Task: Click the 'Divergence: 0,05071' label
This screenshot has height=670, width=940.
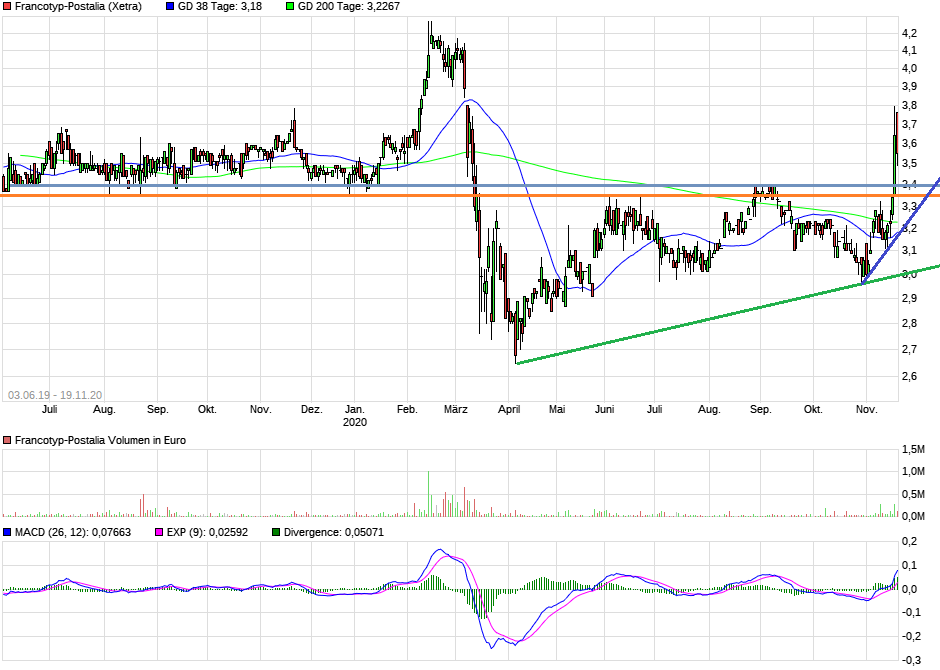Action: tap(334, 532)
